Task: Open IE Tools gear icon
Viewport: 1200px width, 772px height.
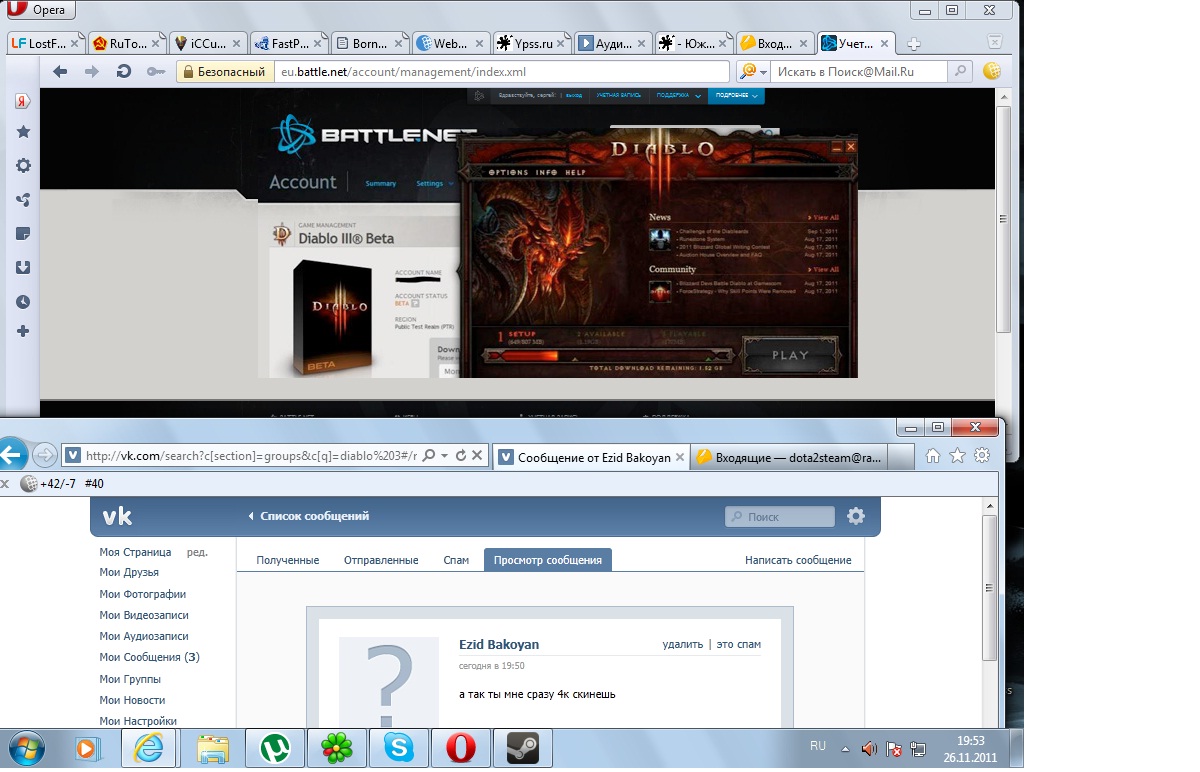Action: pos(982,456)
